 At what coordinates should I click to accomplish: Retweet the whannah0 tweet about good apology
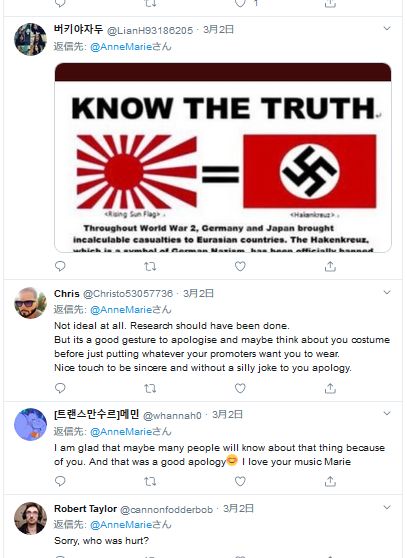[x=150, y=481]
